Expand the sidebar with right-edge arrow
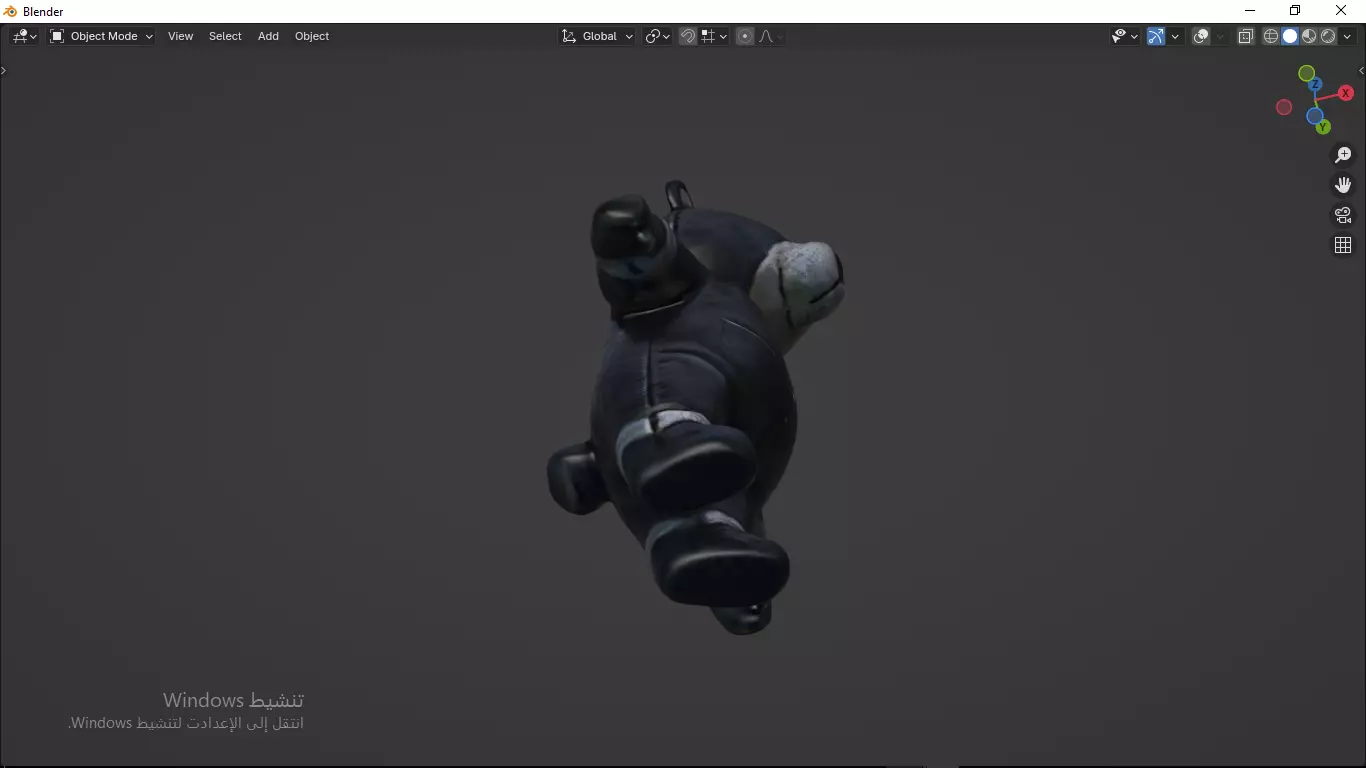 coord(1361,70)
